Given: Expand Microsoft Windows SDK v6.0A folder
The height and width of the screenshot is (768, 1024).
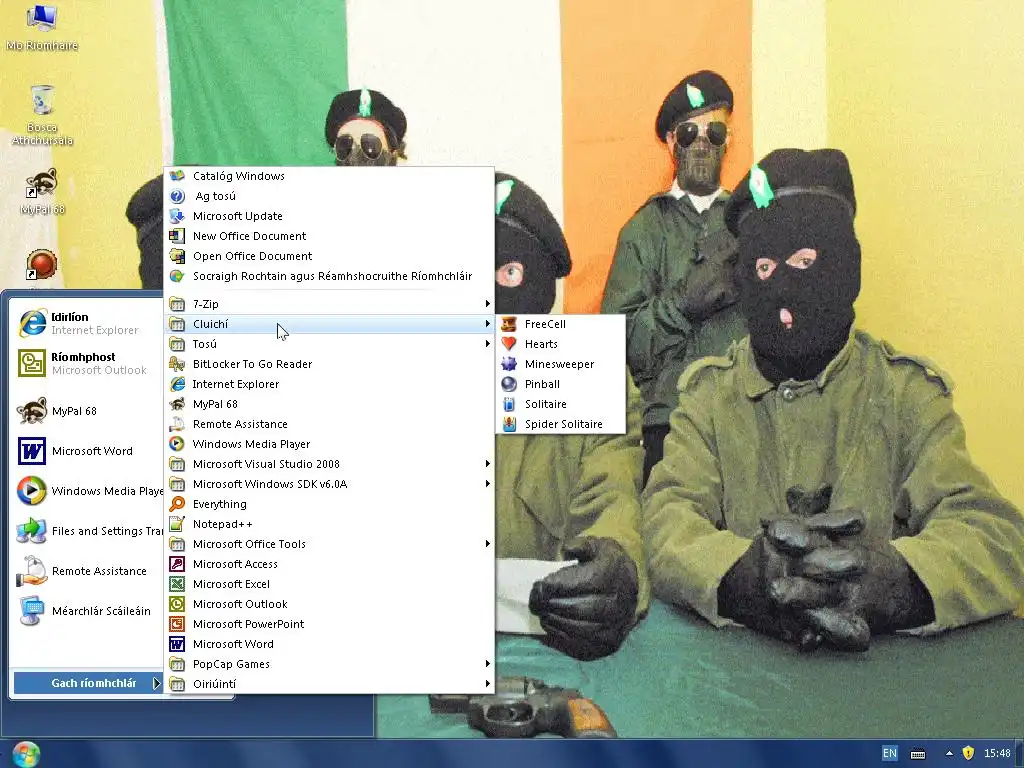Looking at the screenshot, I should pyautogui.click(x=329, y=485).
